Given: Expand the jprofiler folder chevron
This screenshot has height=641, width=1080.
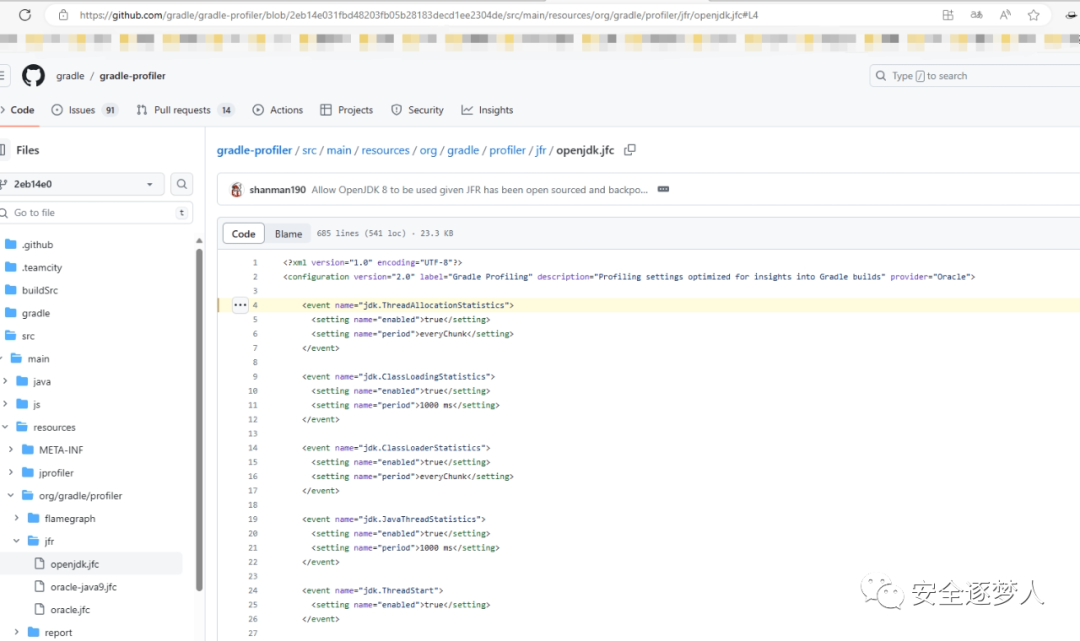Looking at the screenshot, I should (x=11, y=472).
